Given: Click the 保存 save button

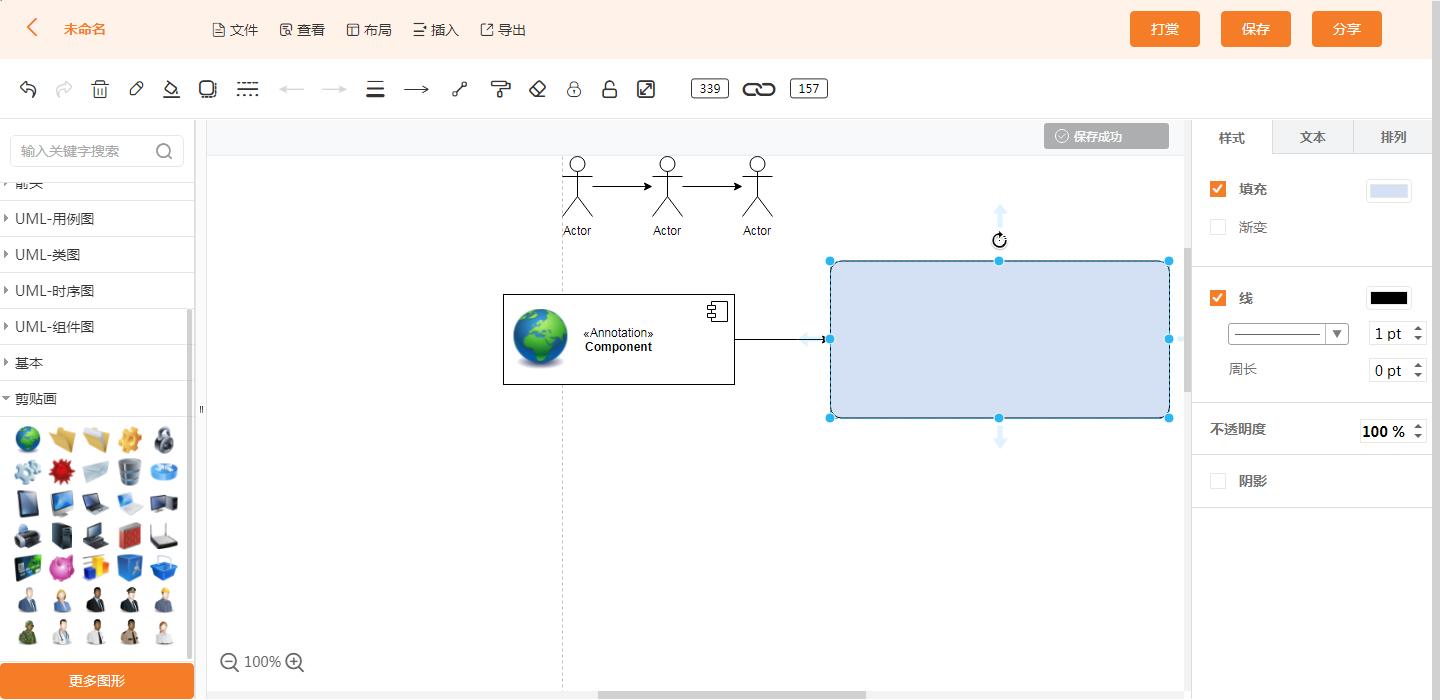Looking at the screenshot, I should [x=1255, y=29].
